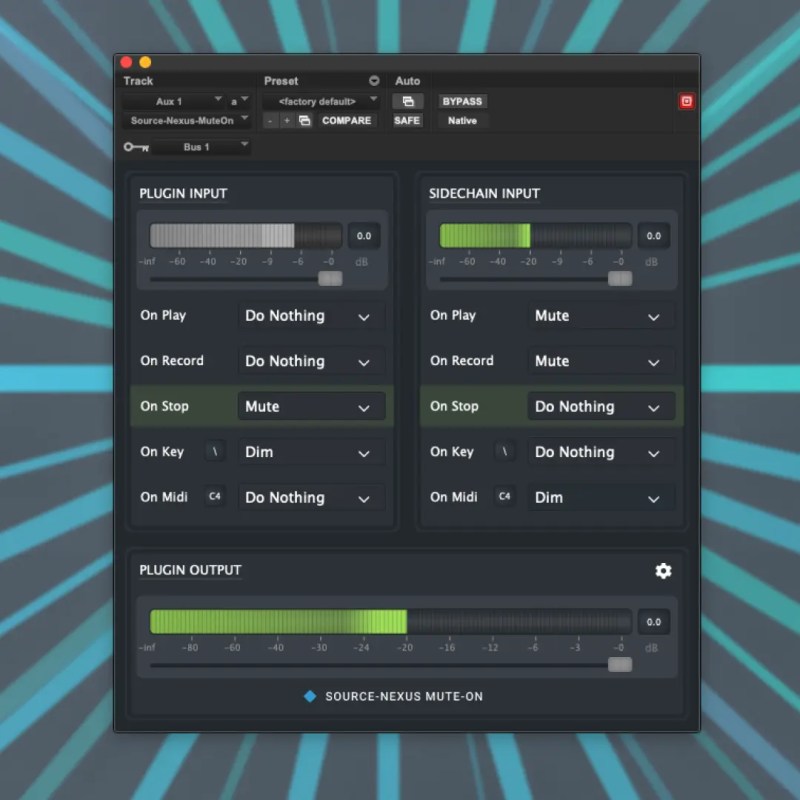Open Plugin Input On Key dropdown

pos(311,452)
